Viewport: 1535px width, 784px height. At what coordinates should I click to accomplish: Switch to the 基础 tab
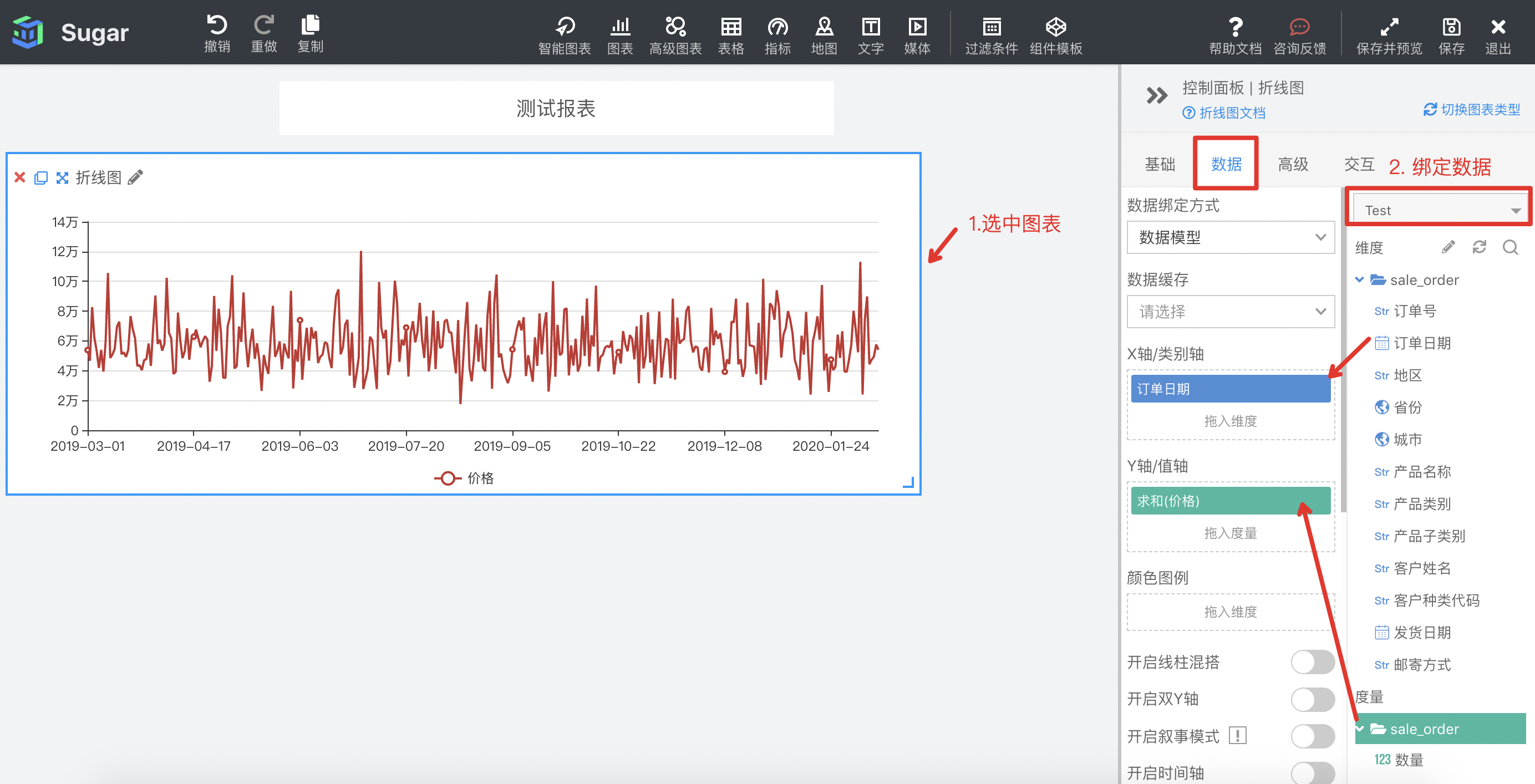[x=1160, y=164]
